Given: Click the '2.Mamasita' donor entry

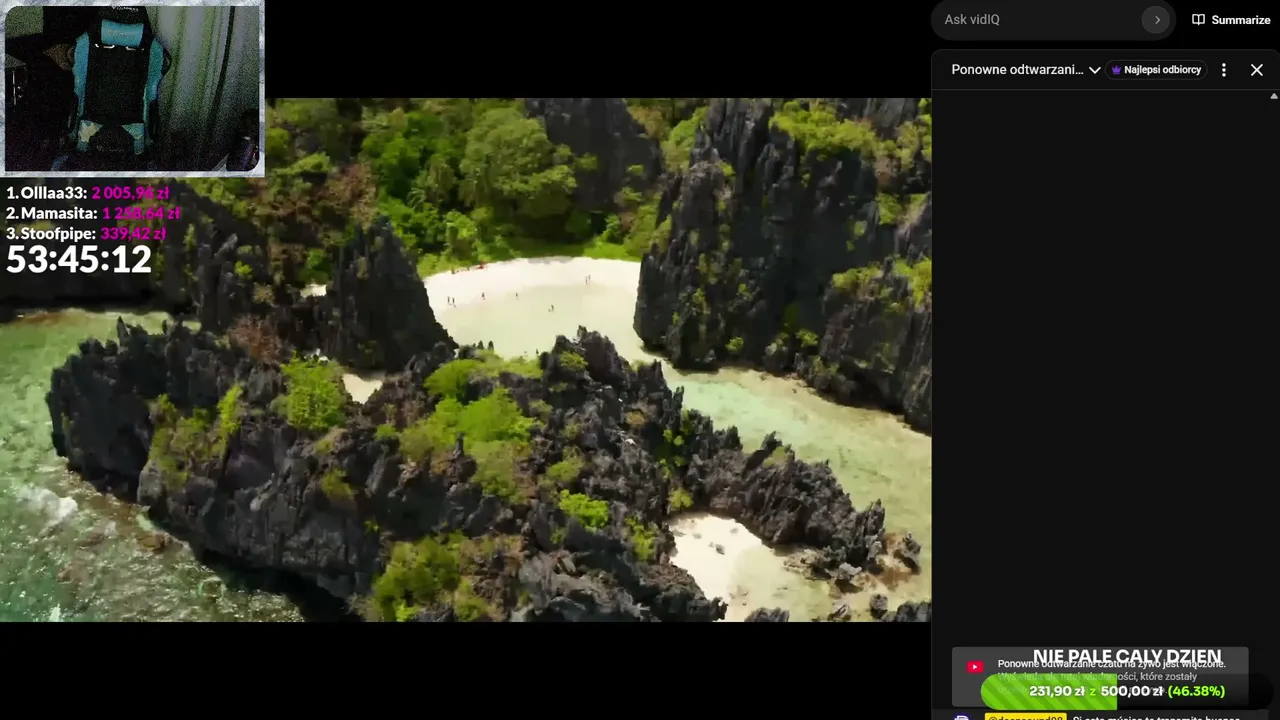Looking at the screenshot, I should [93, 213].
